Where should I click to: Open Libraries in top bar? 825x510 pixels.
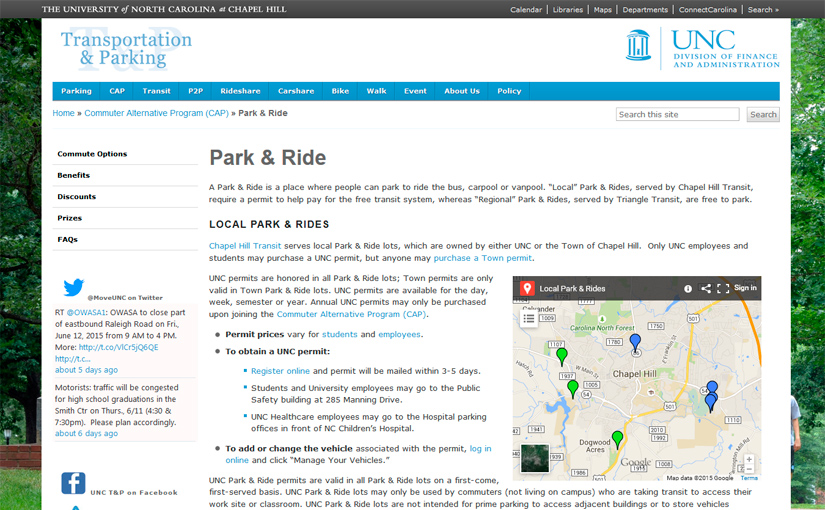coord(568,9)
